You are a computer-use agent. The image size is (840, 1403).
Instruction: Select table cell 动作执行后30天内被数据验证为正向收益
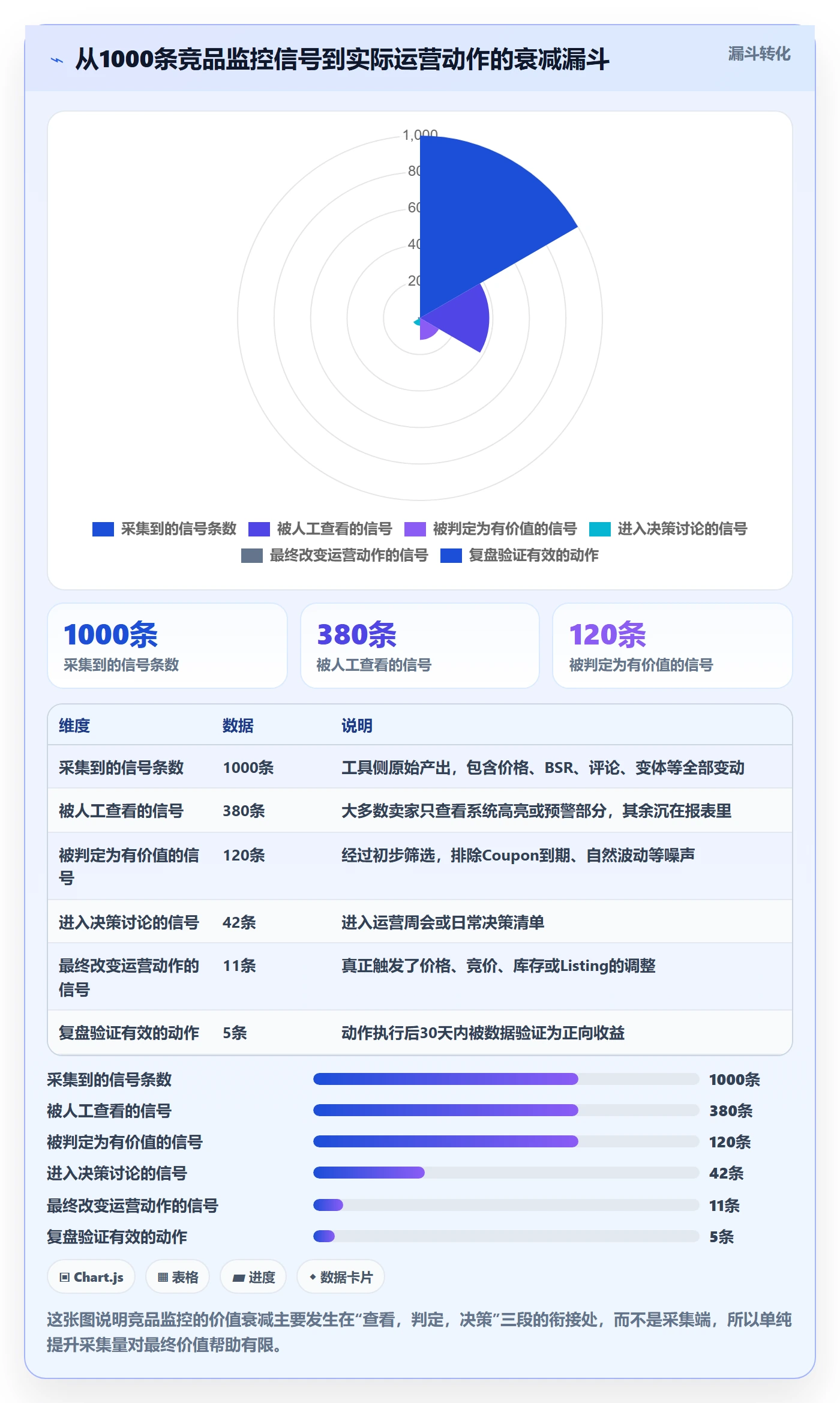click(x=483, y=1033)
